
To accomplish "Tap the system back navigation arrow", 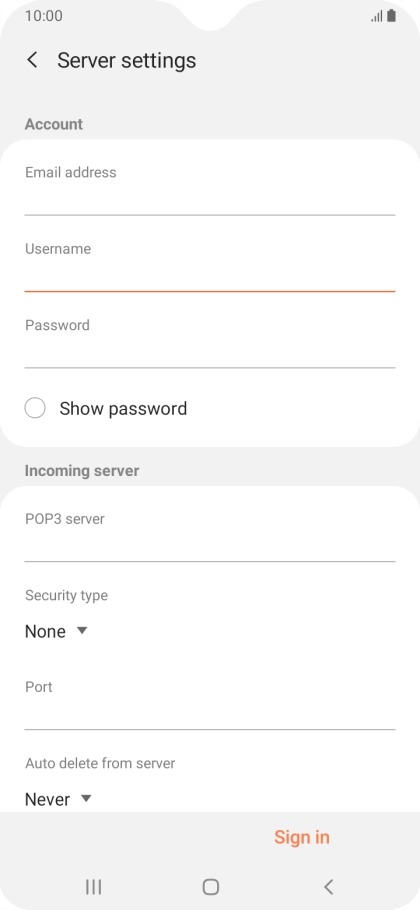I will point(328,886).
